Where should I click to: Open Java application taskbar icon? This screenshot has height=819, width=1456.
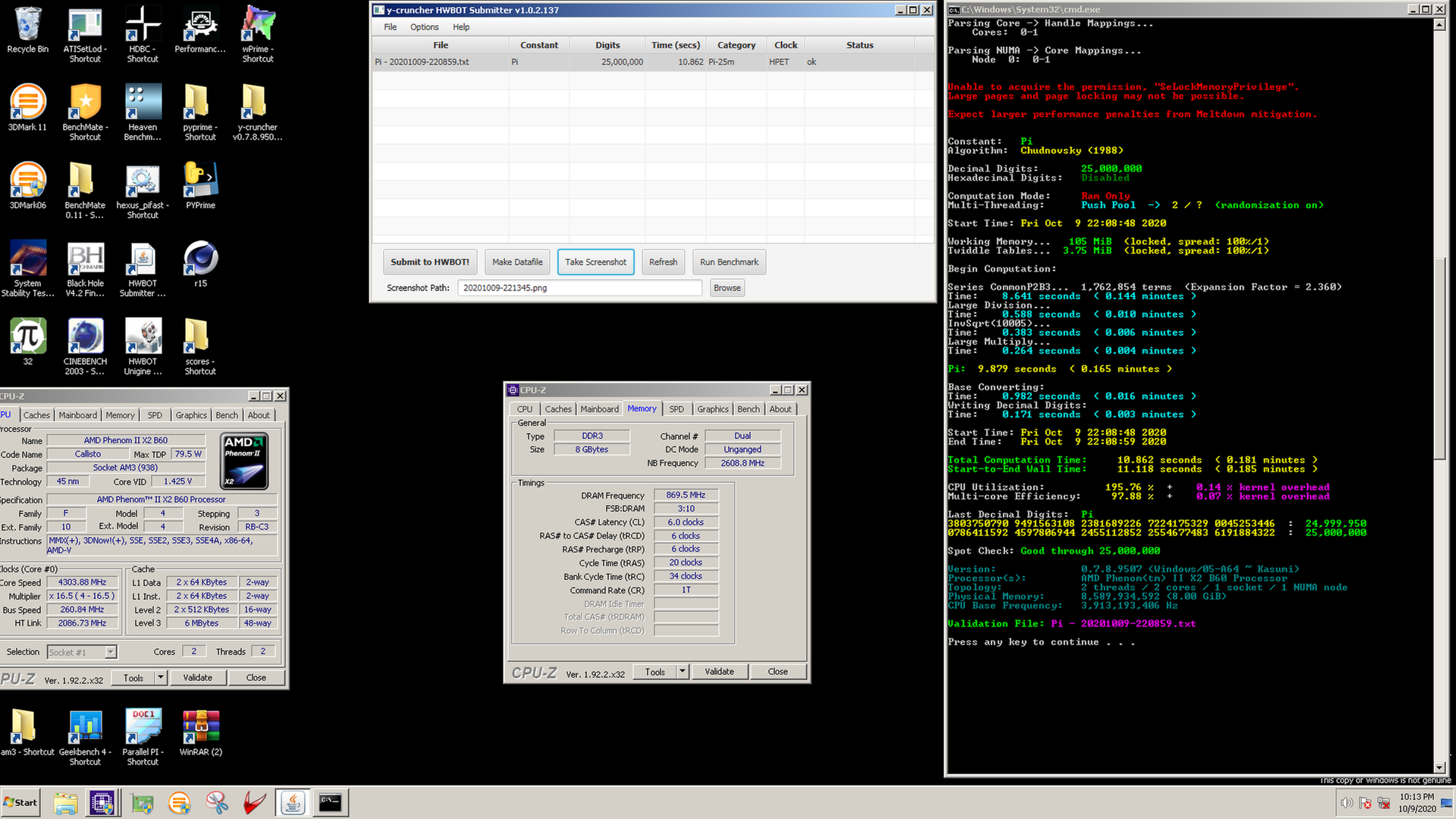coord(293,802)
